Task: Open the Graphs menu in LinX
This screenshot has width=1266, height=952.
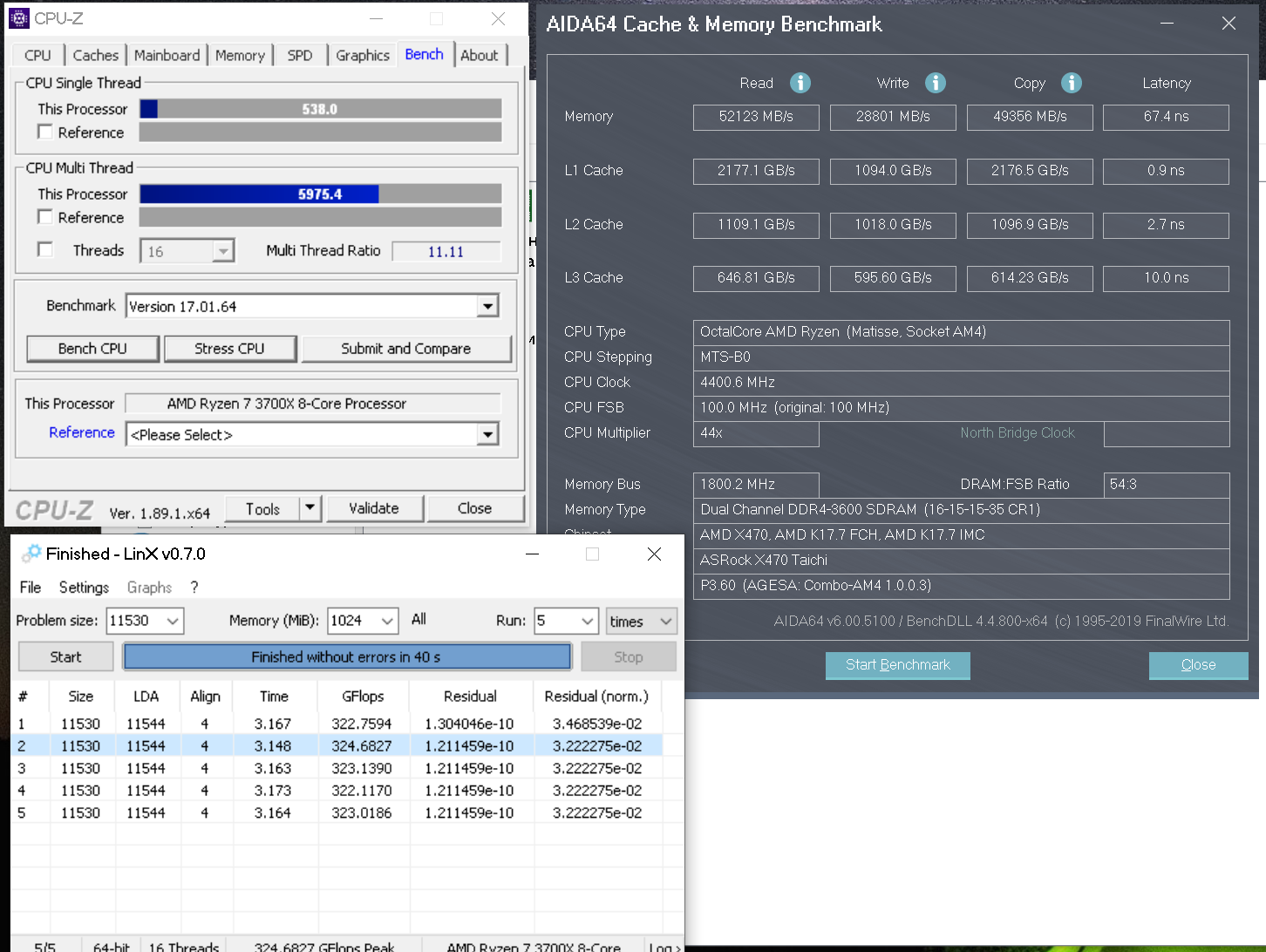Action: click(x=149, y=587)
